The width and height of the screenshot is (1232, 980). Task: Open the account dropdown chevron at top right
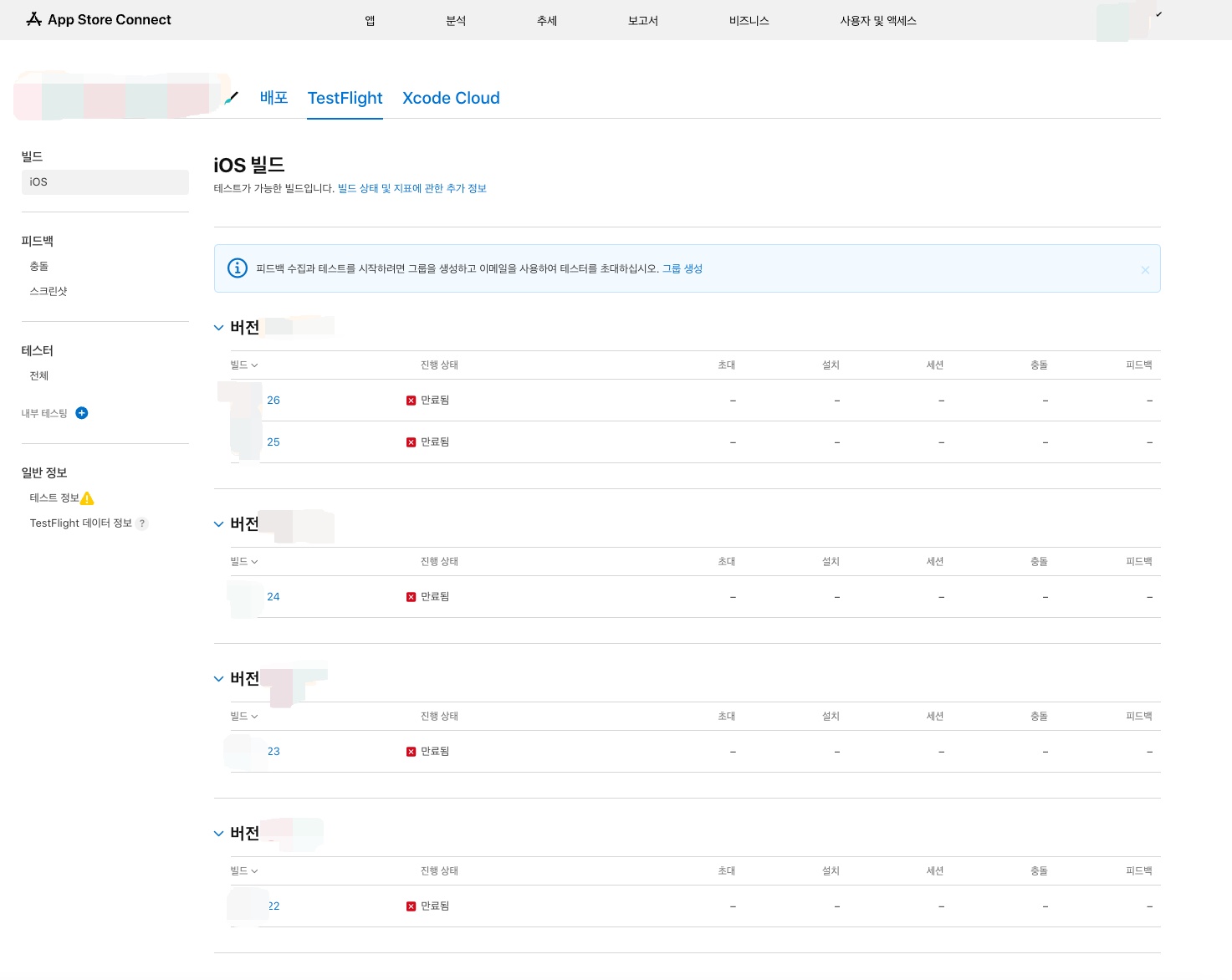tap(1158, 14)
